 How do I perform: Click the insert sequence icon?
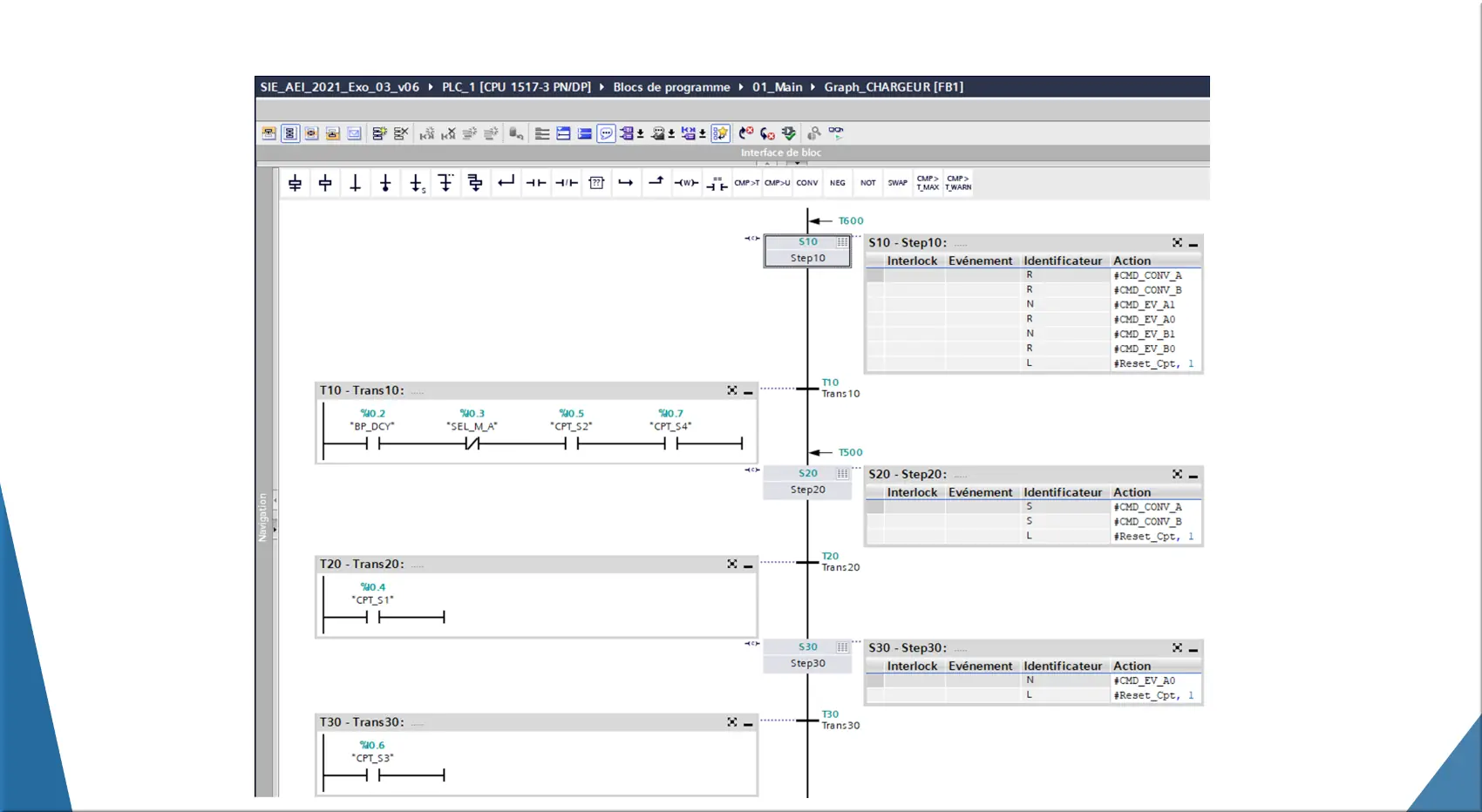point(379,133)
